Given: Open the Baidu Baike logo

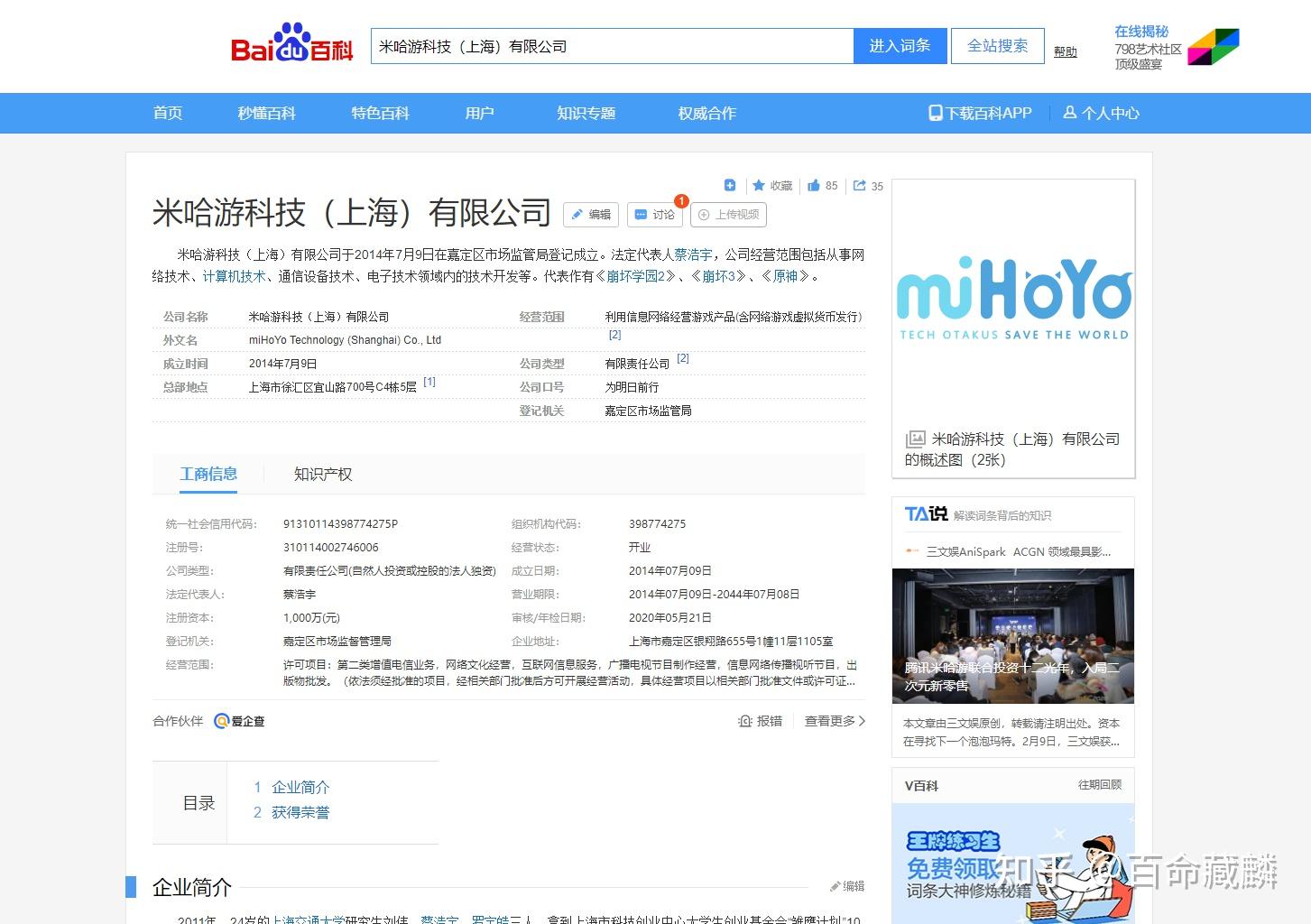Looking at the screenshot, I should click(291, 43).
